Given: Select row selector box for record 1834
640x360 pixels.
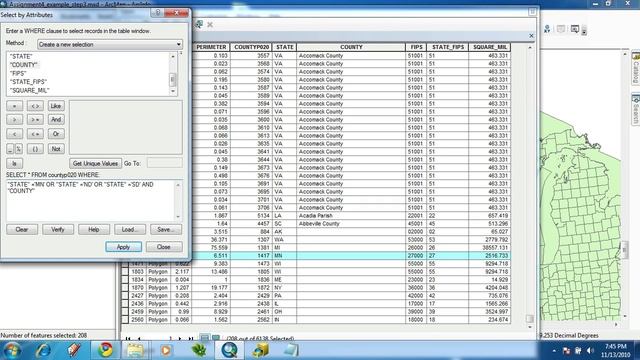Looking at the screenshot, I should (x=125, y=280).
